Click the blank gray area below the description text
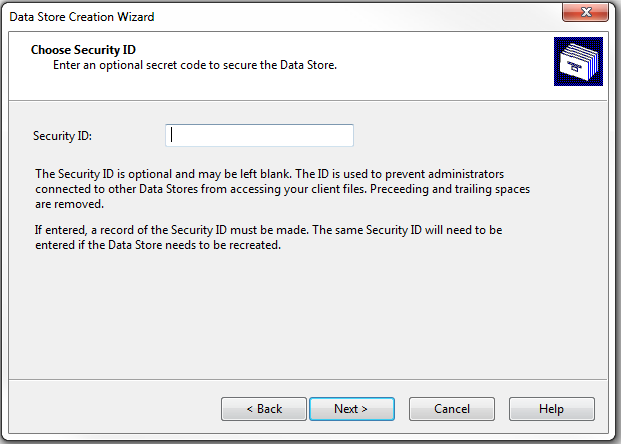 308,315
